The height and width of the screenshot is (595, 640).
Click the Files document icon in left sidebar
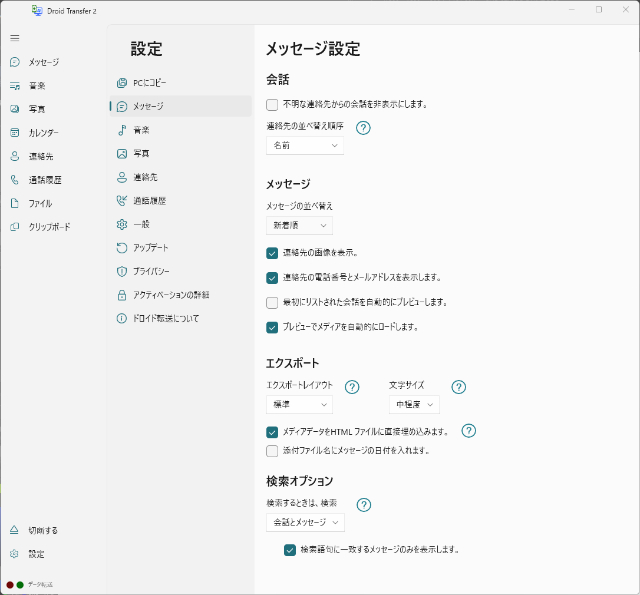(x=15, y=203)
